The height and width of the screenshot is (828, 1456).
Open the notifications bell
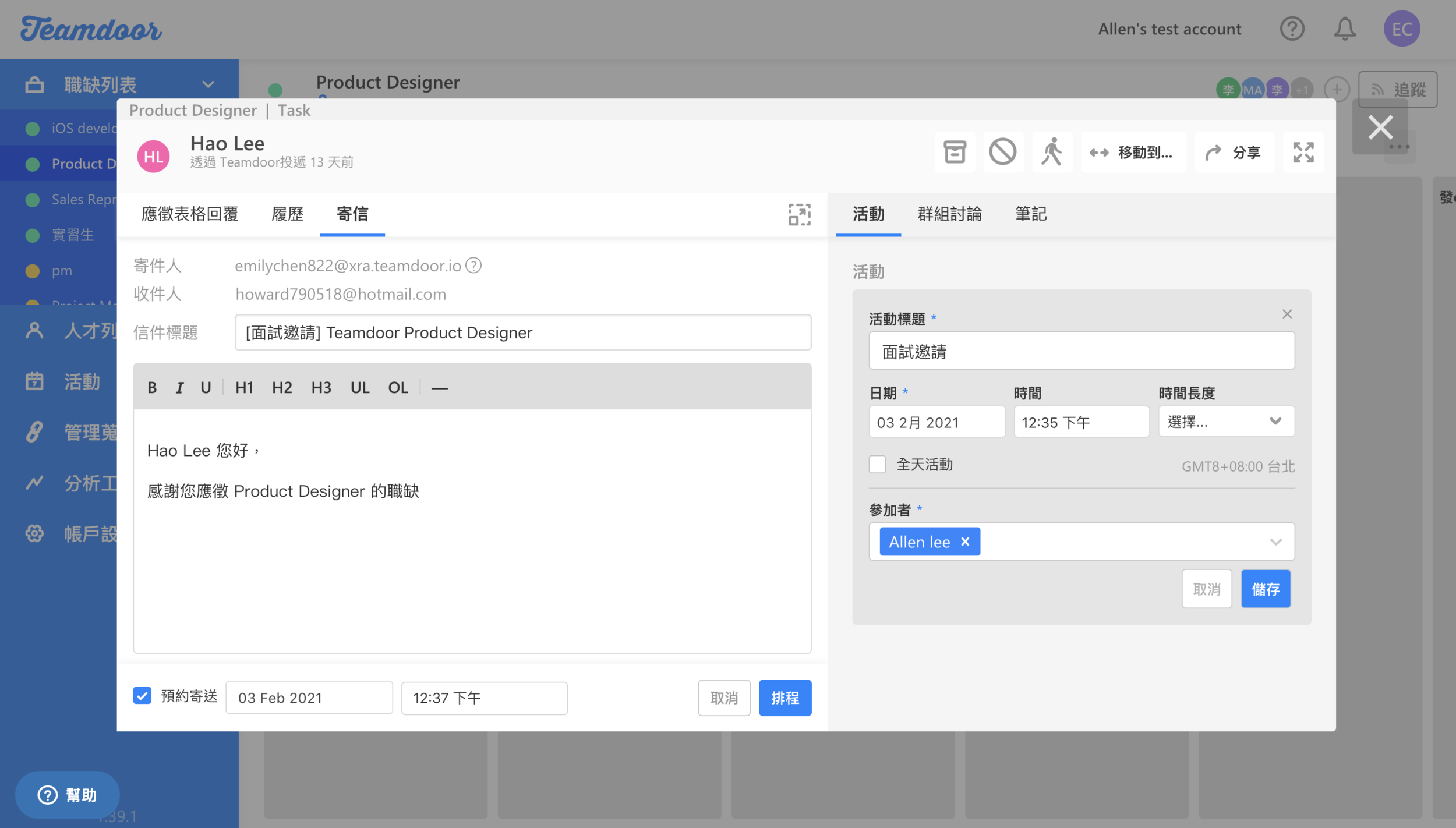[x=1345, y=29]
